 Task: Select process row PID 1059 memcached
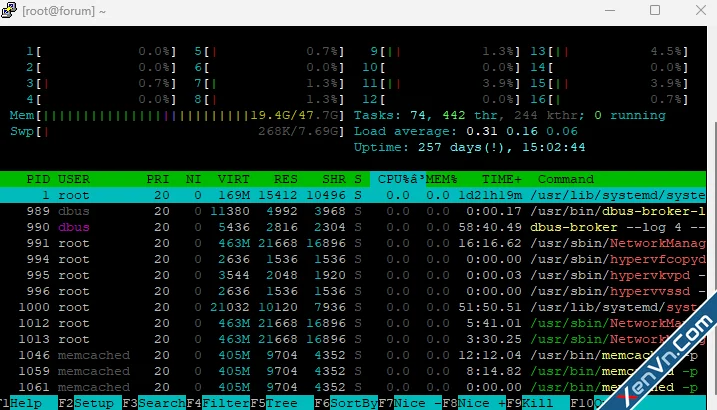(353, 371)
